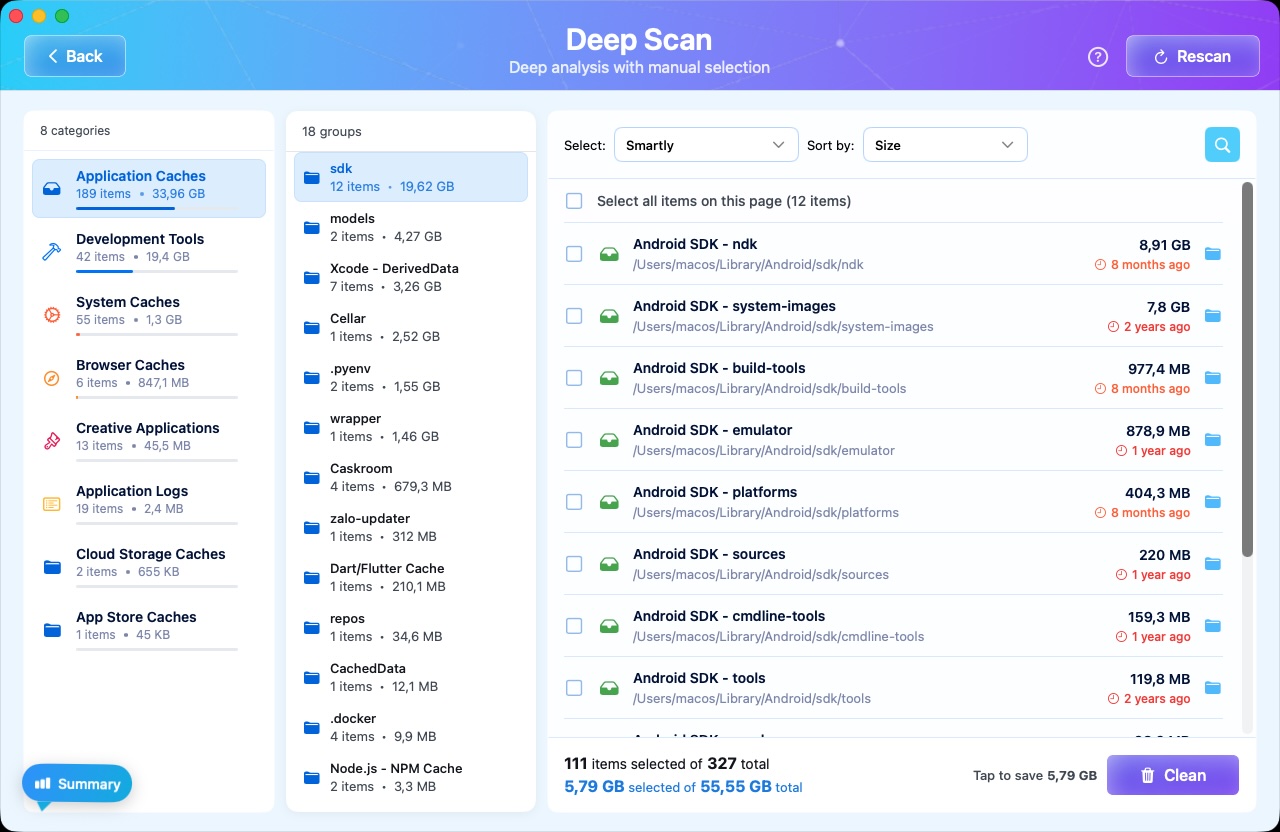
Task: Click the brush icon for Creative Applications
Action: coord(51,440)
